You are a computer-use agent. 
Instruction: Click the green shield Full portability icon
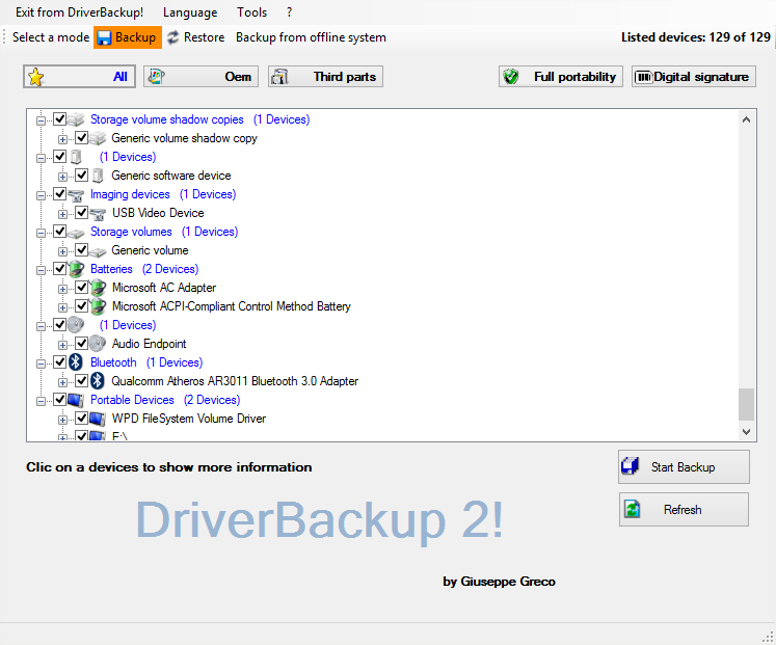[511, 77]
